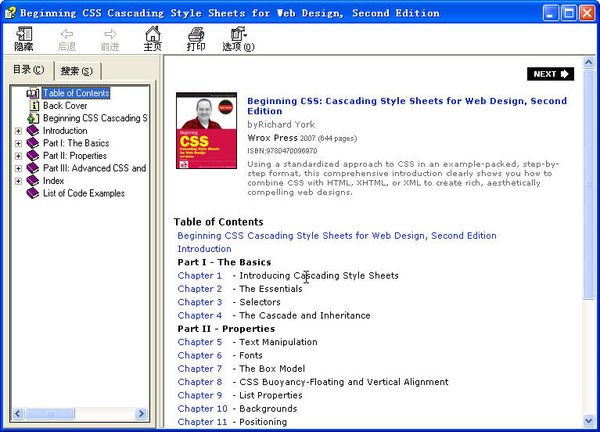600x432 pixels.
Task: Switch to the Search (搜索) tab
Action: pyautogui.click(x=76, y=70)
